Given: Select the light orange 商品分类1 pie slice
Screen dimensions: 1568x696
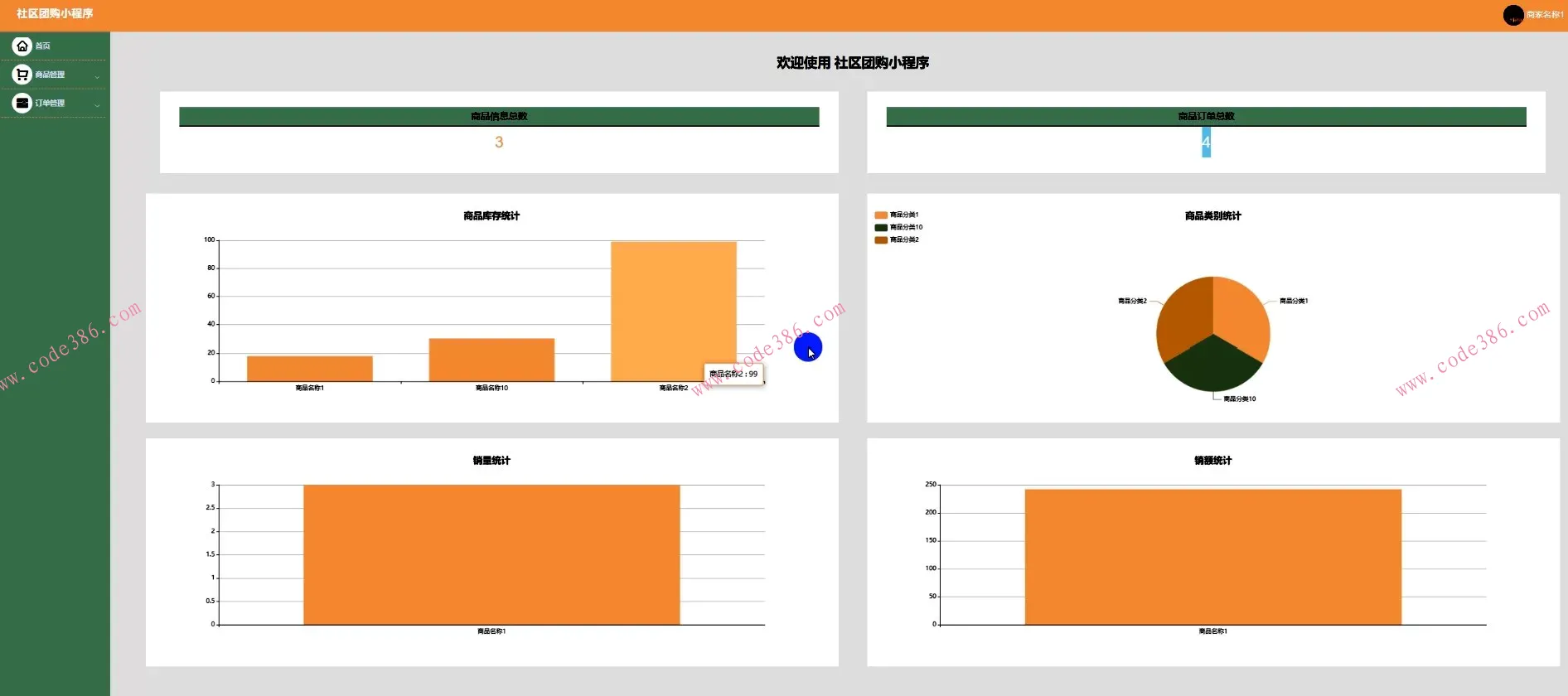Looking at the screenshot, I should [1241, 317].
